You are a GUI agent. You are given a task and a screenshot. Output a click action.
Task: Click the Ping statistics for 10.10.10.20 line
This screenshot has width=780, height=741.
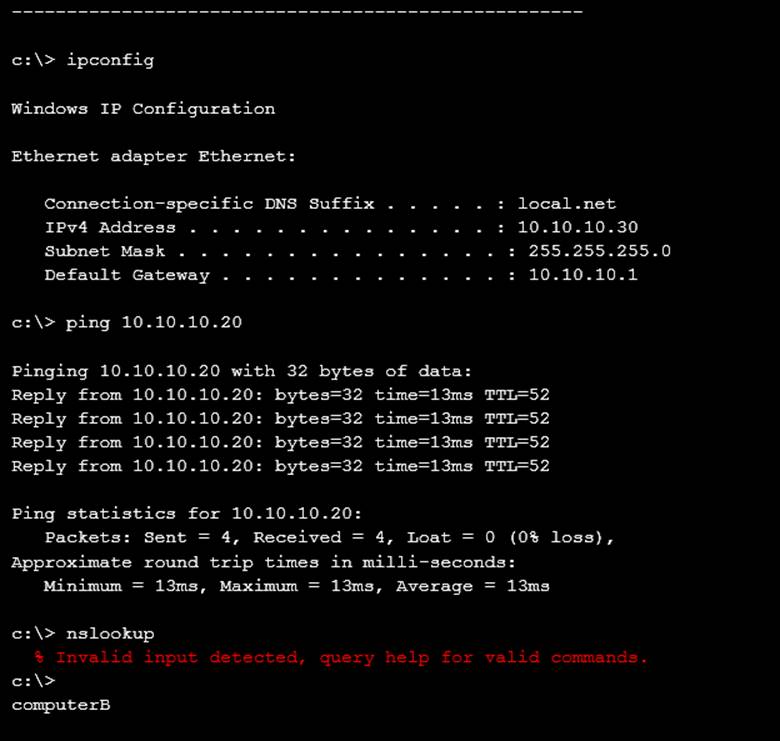pos(187,513)
